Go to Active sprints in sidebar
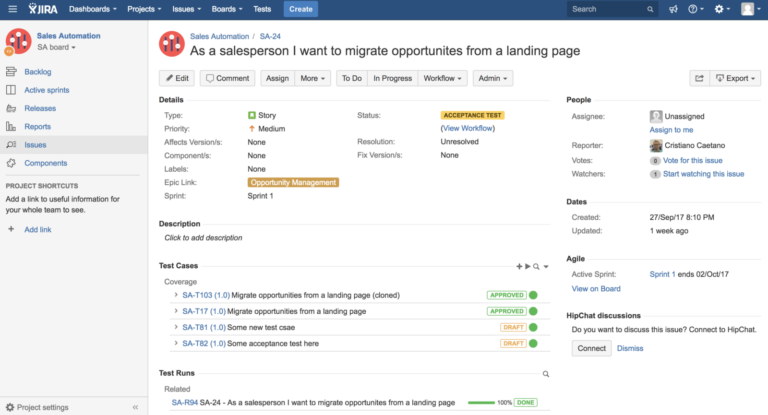The image size is (768, 415). pos(47,90)
